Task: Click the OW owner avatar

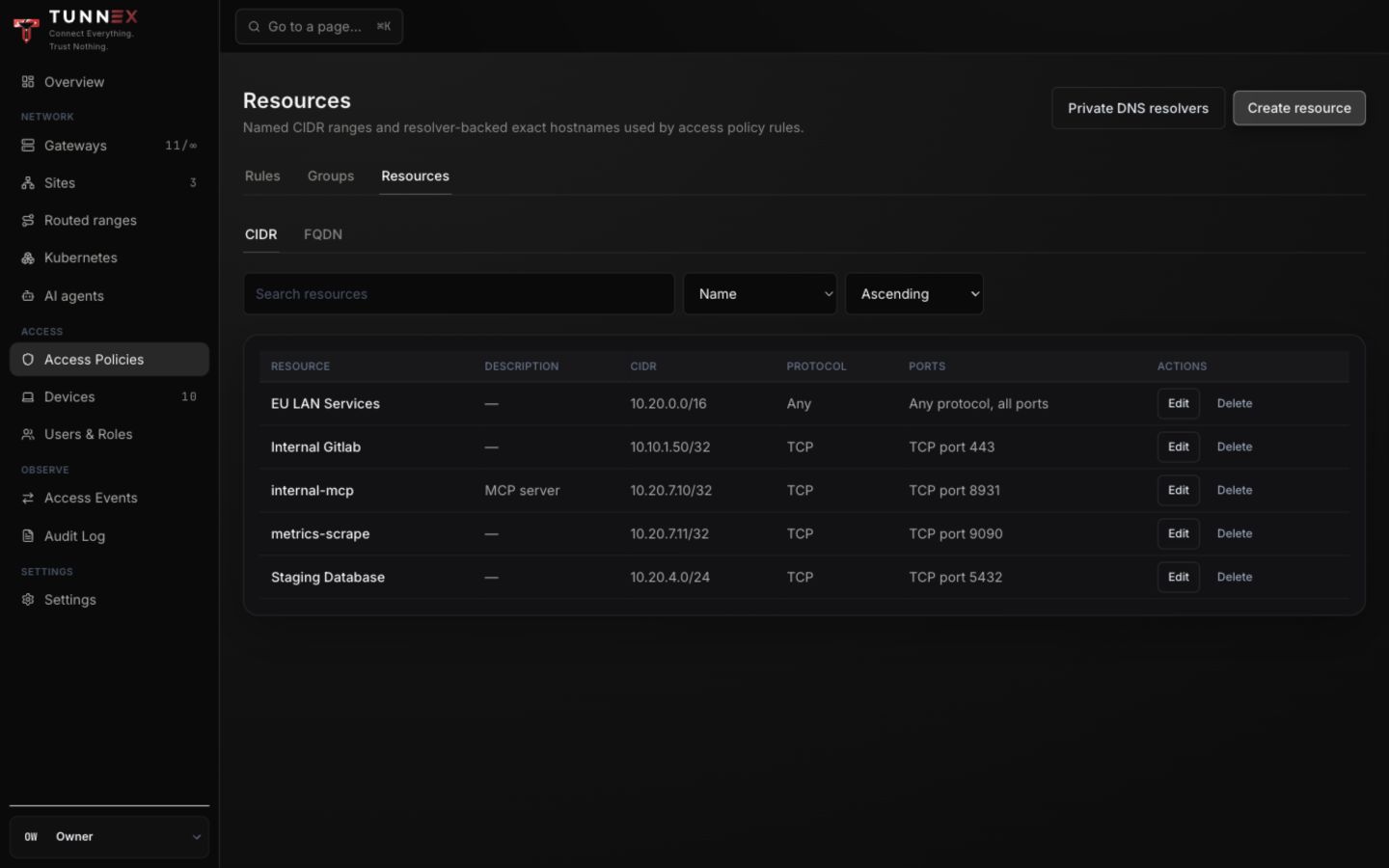Action: (31, 837)
